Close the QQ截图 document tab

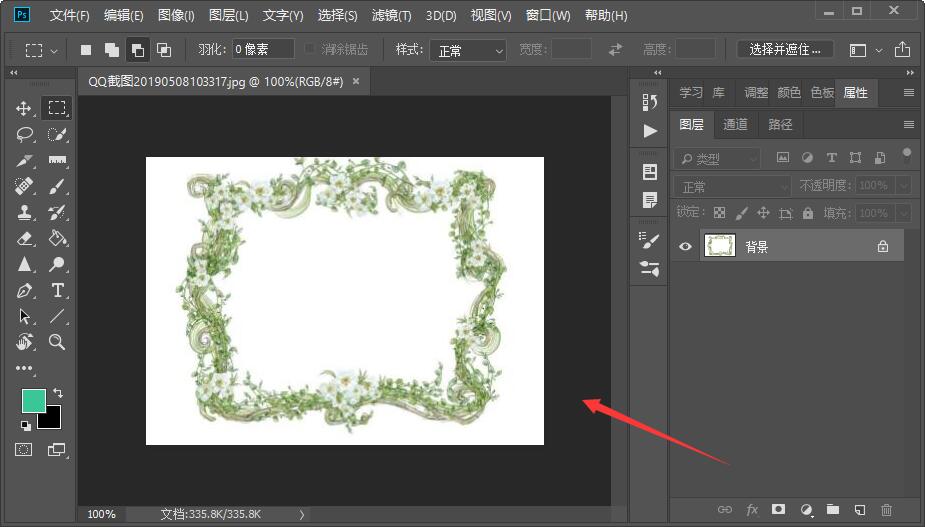356,81
